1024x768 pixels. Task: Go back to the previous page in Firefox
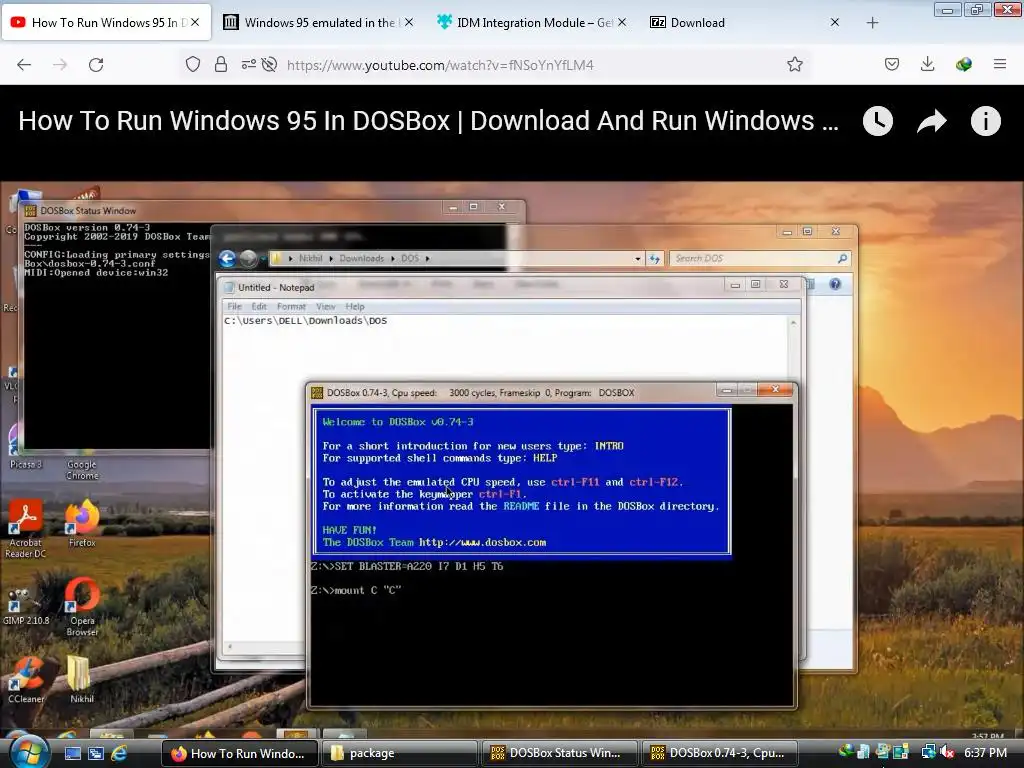24,65
